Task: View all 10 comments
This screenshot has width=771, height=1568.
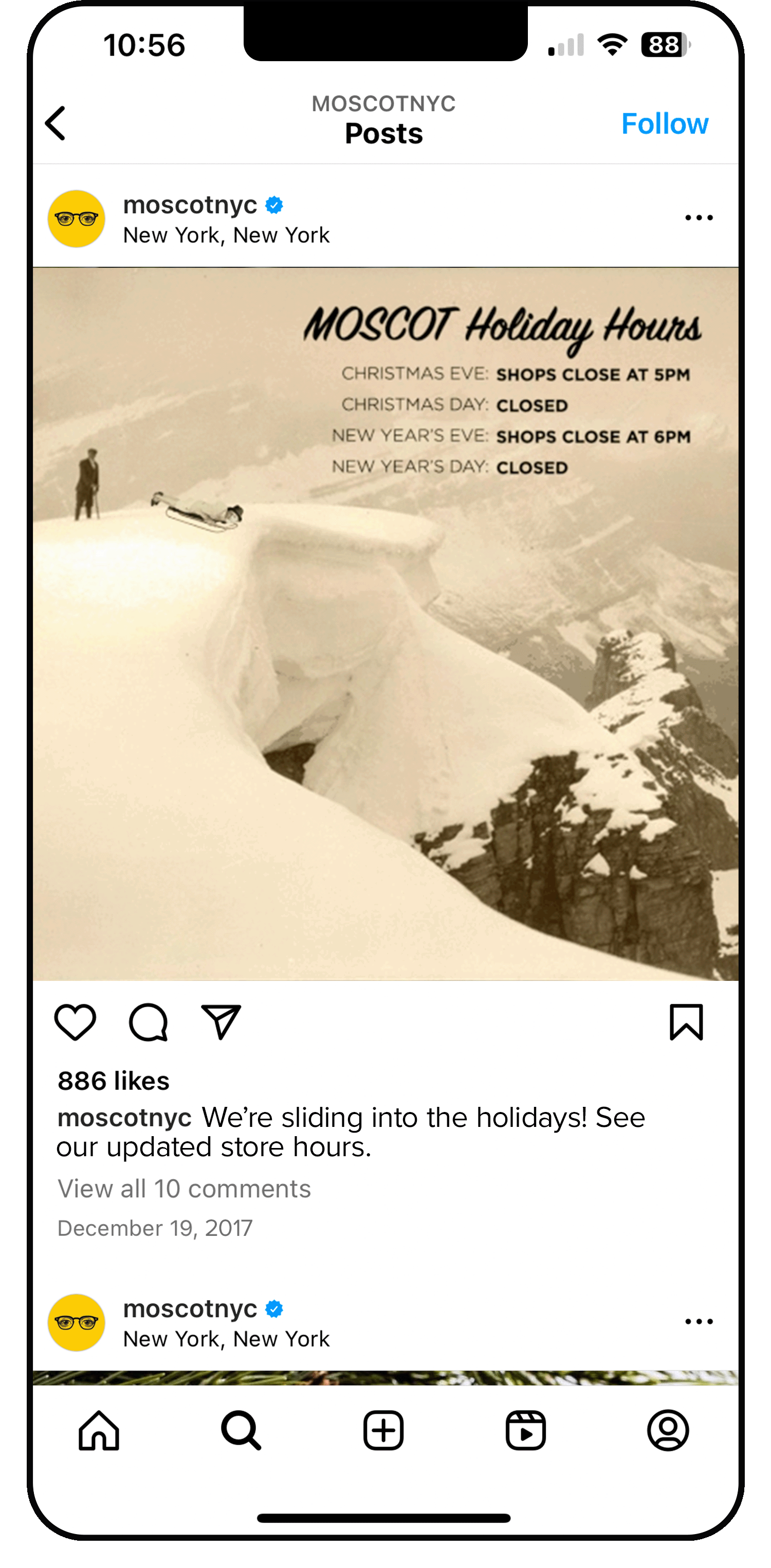Action: [184, 1189]
